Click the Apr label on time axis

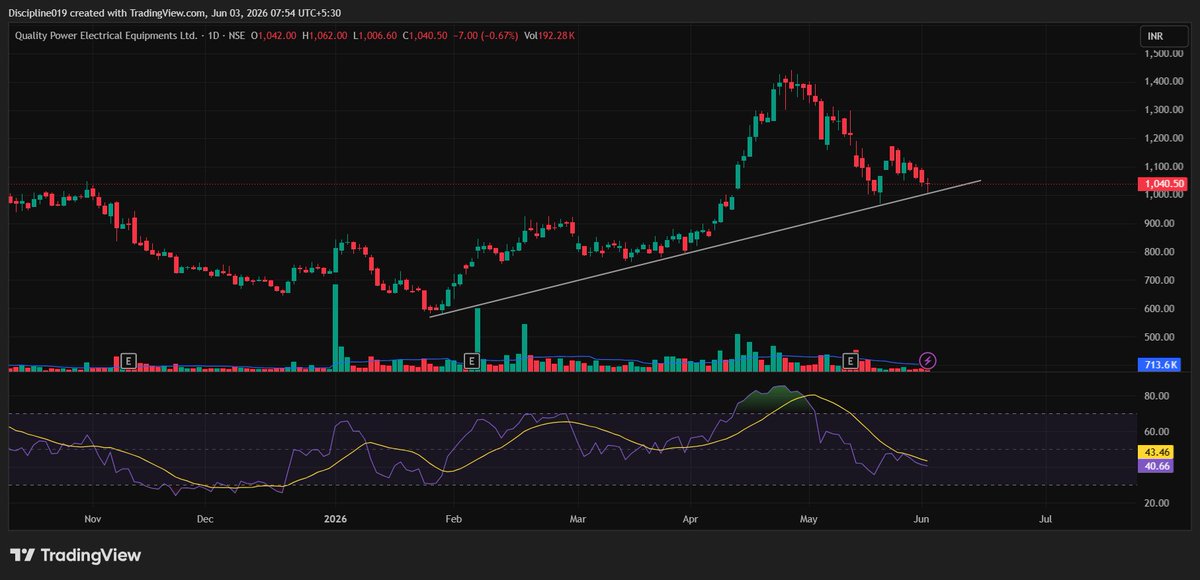click(x=692, y=520)
